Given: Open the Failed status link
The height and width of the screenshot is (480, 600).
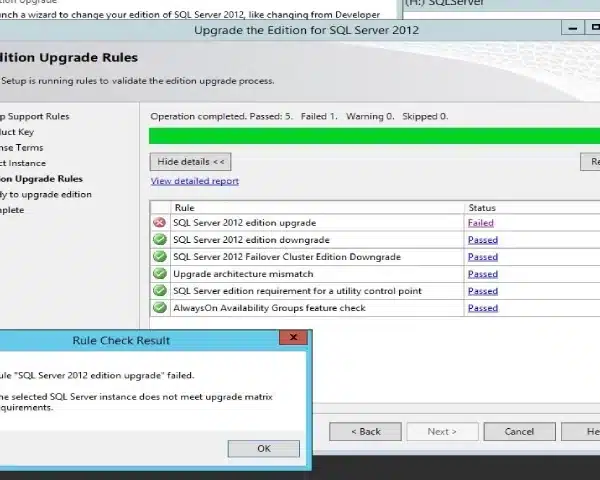Looking at the screenshot, I should pos(480,223).
